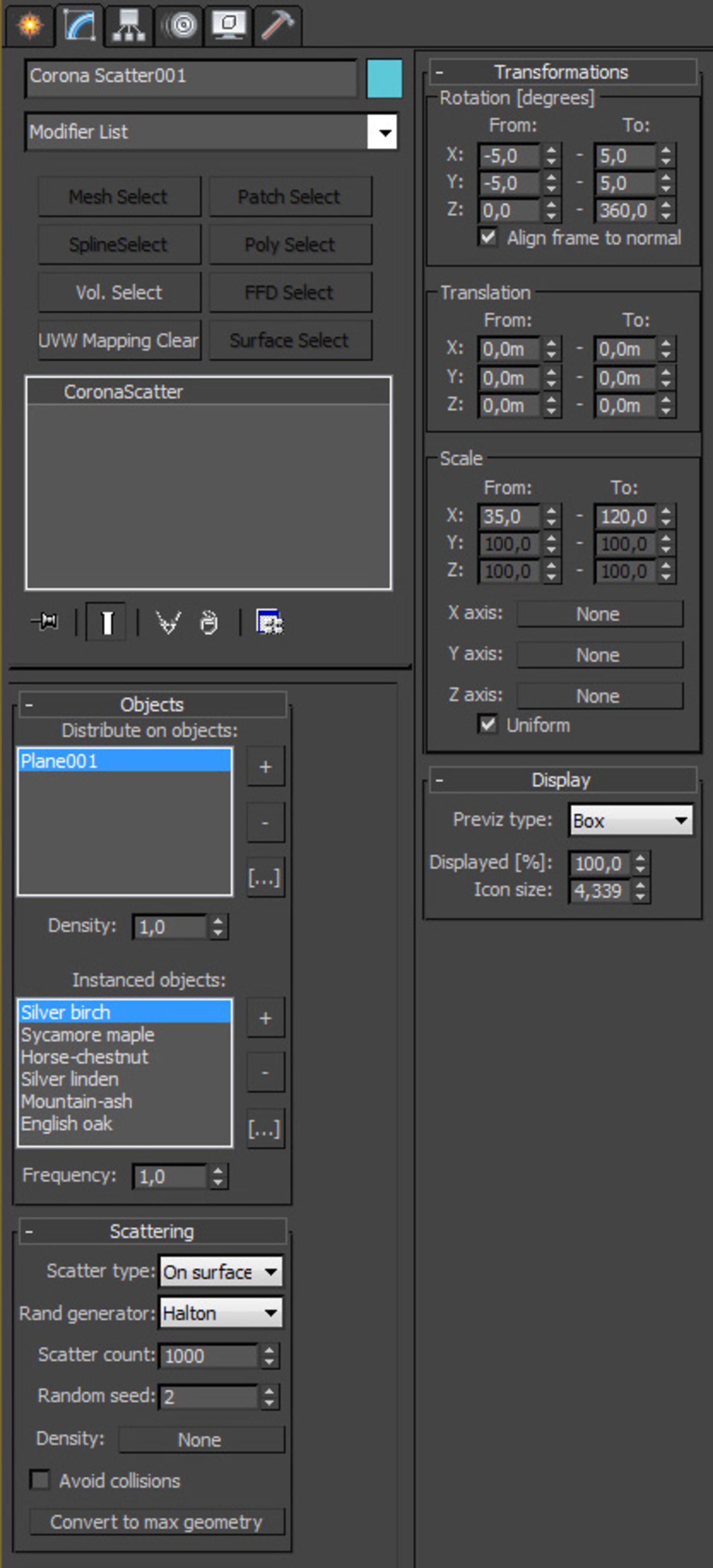Toggle Align frame to normal checkbox

(488, 237)
